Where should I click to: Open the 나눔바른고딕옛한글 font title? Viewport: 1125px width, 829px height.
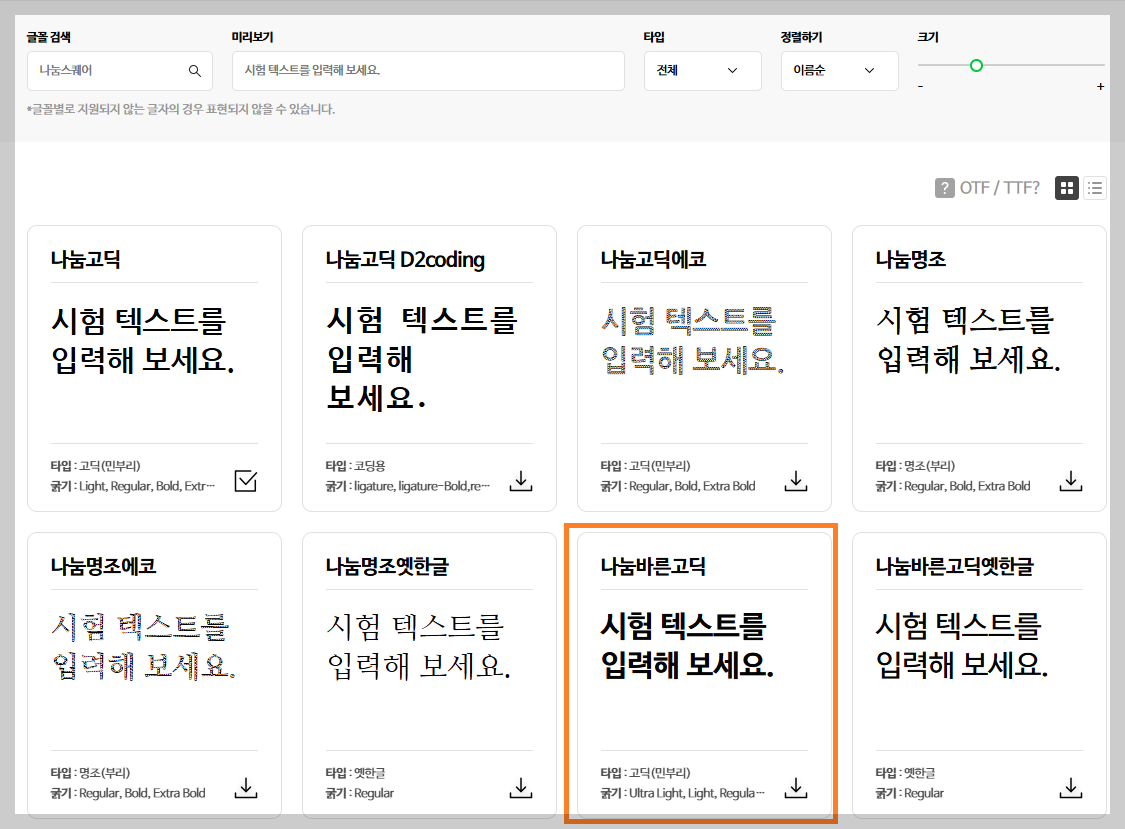954,566
